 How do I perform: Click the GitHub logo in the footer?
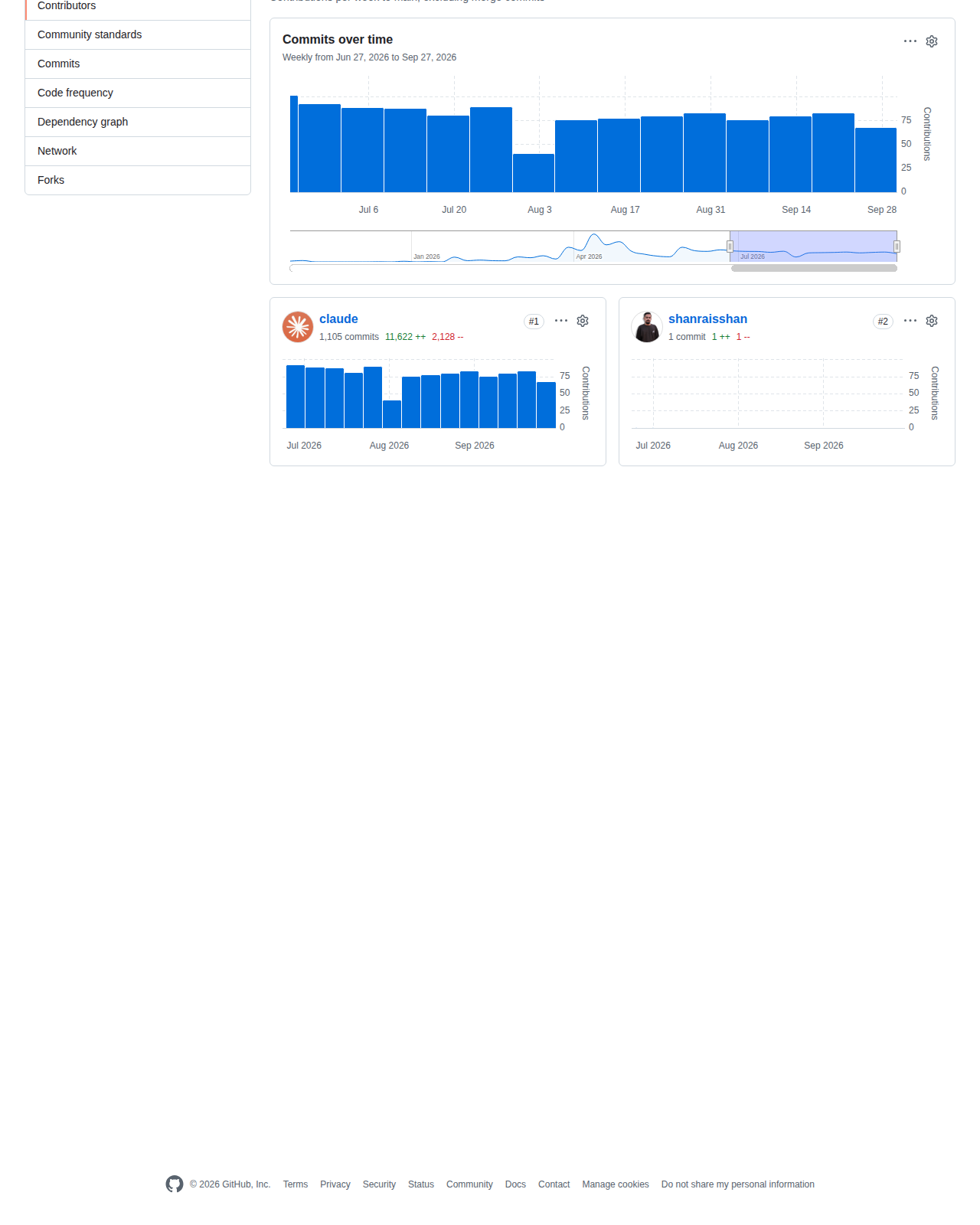175,1184
